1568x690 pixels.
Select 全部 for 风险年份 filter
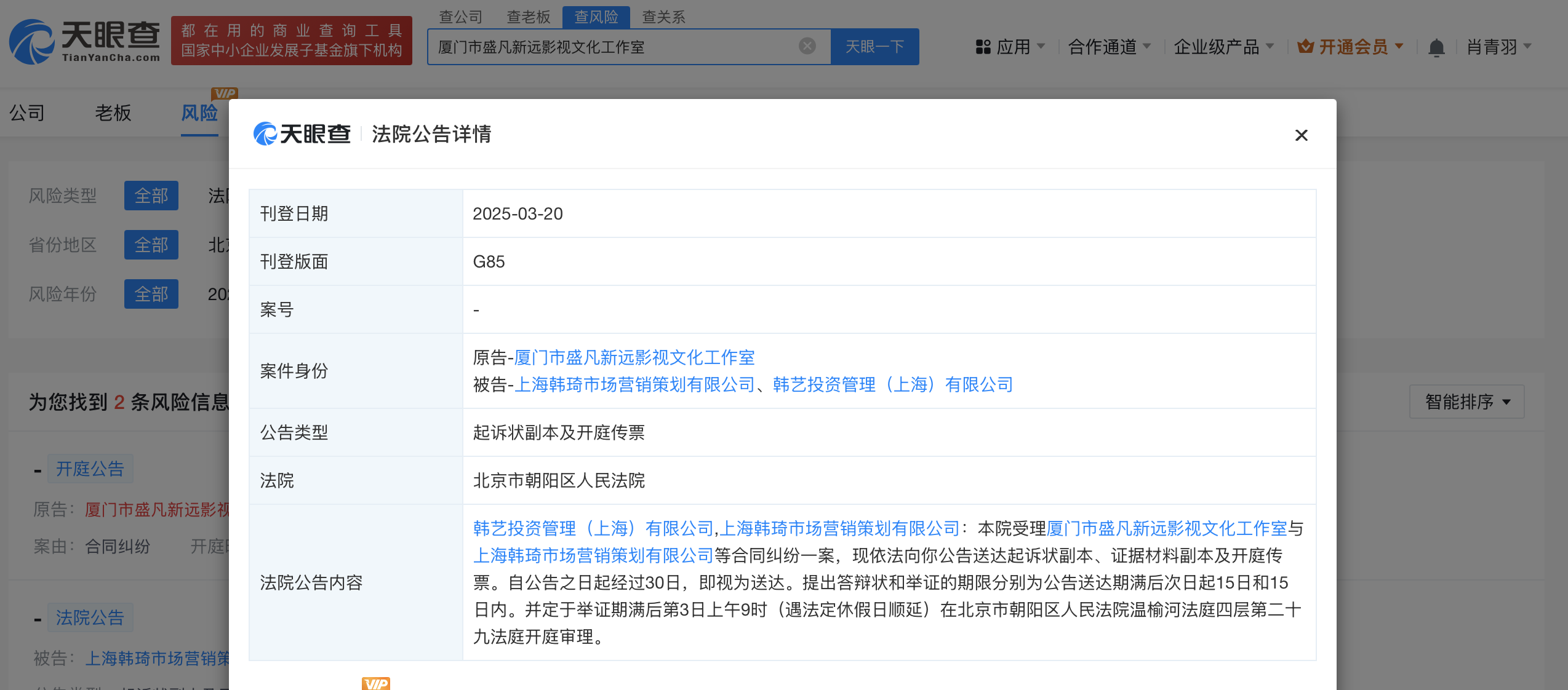pyautogui.click(x=151, y=294)
